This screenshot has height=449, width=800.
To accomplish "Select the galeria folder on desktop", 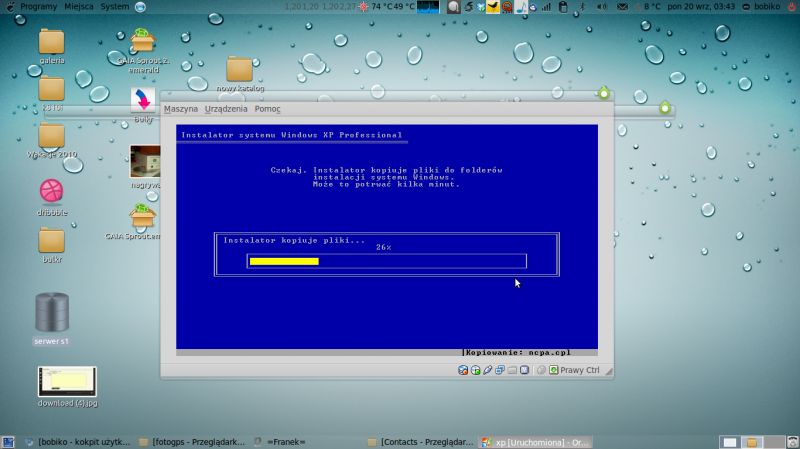I will [52, 47].
